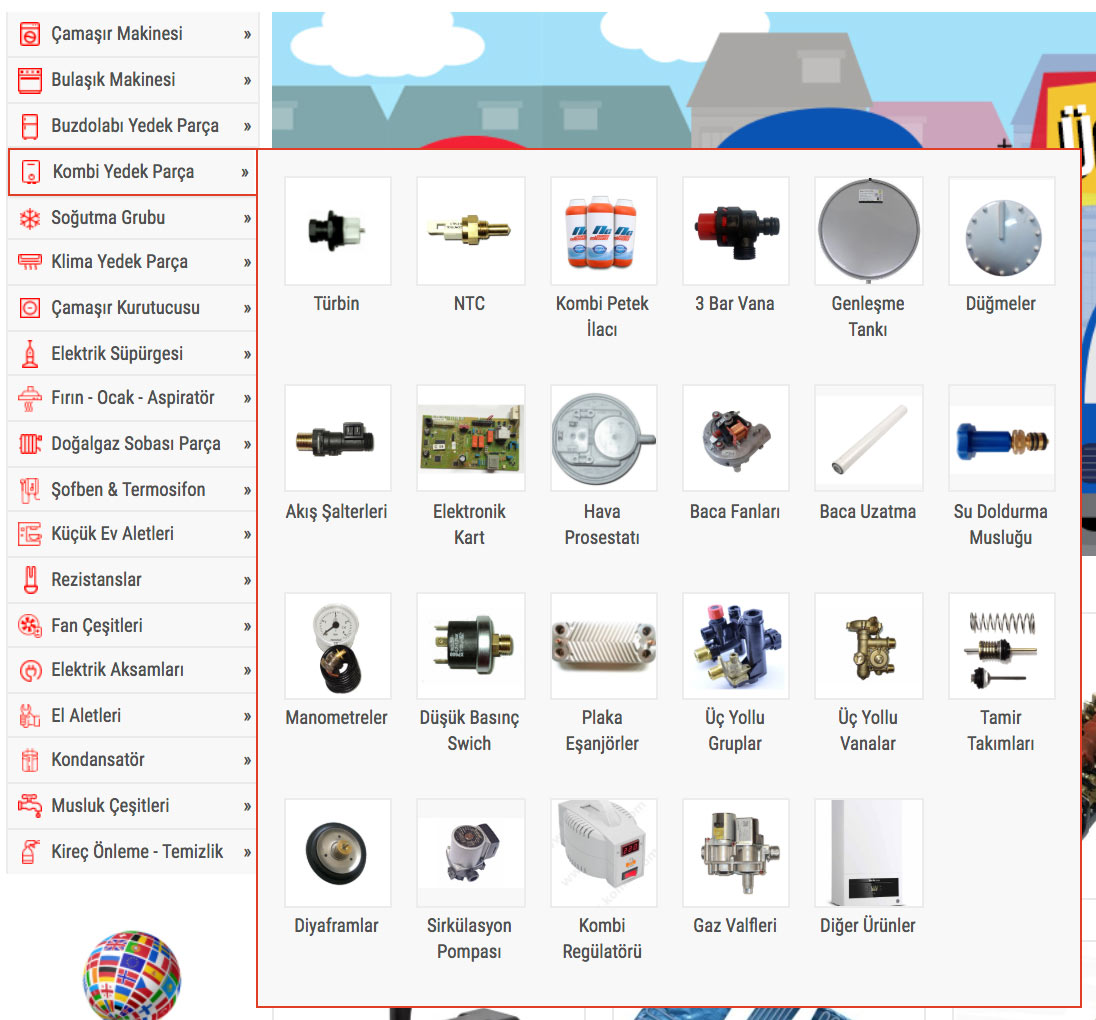Open the Diğer Ürünler boiler image
Screen dimensions: 1096x1020
pyautogui.click(x=869, y=853)
